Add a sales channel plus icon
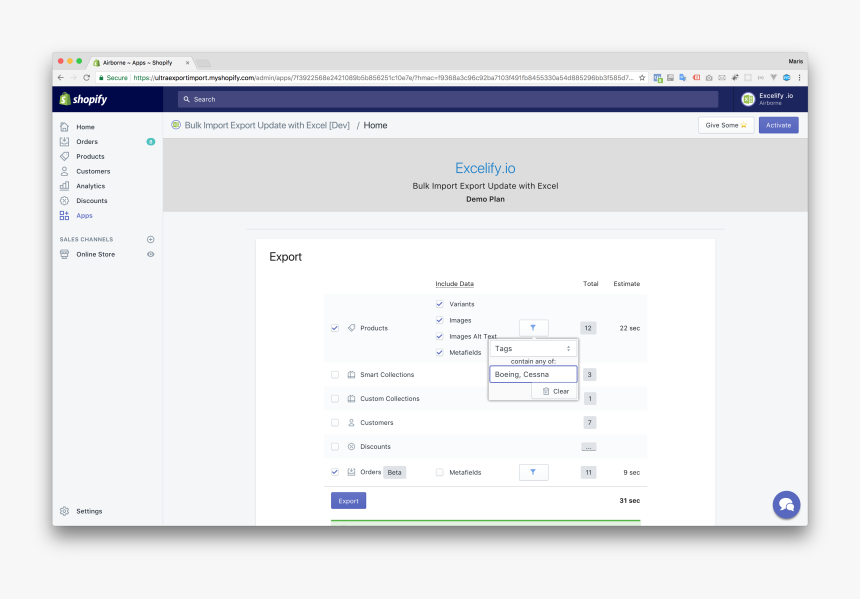The height and width of the screenshot is (599, 860). pyautogui.click(x=151, y=239)
